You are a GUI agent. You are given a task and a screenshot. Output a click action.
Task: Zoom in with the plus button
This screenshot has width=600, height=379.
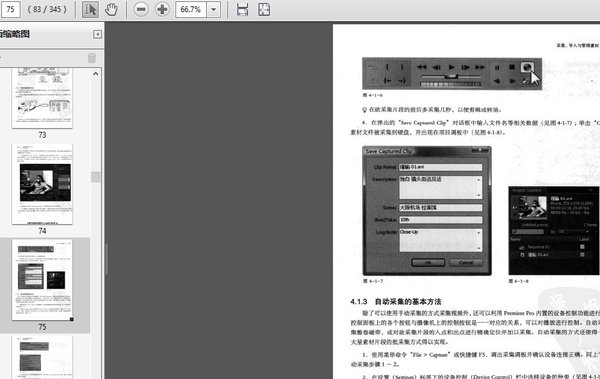tap(162, 10)
